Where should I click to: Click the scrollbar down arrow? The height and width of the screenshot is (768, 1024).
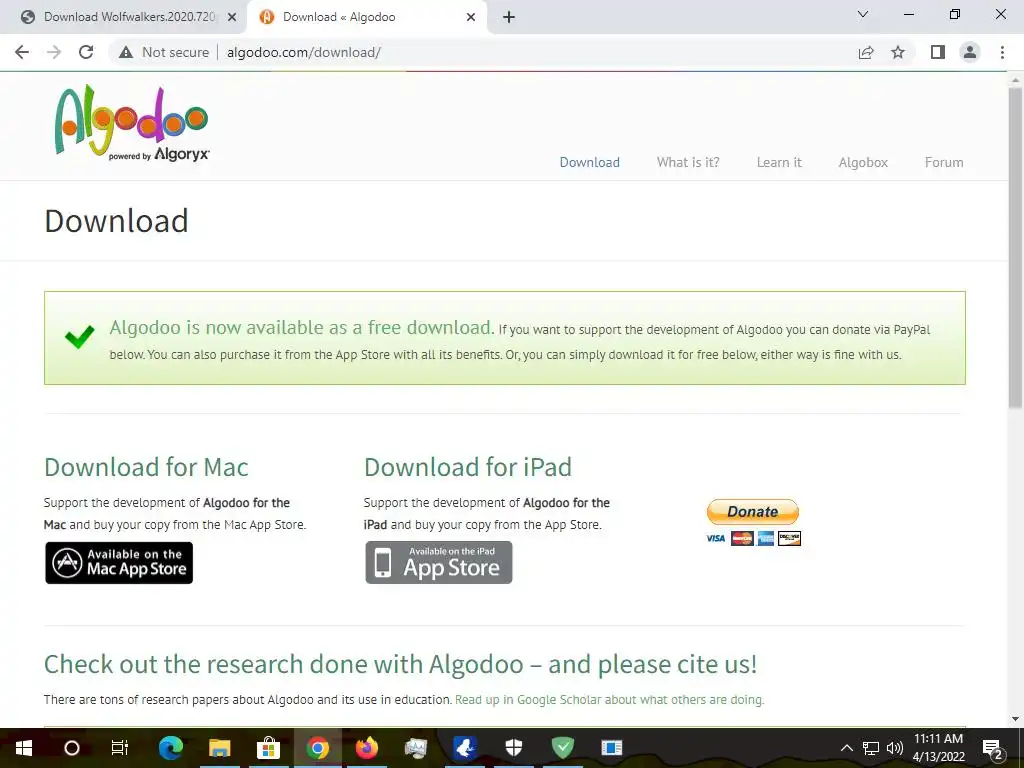click(x=1015, y=718)
